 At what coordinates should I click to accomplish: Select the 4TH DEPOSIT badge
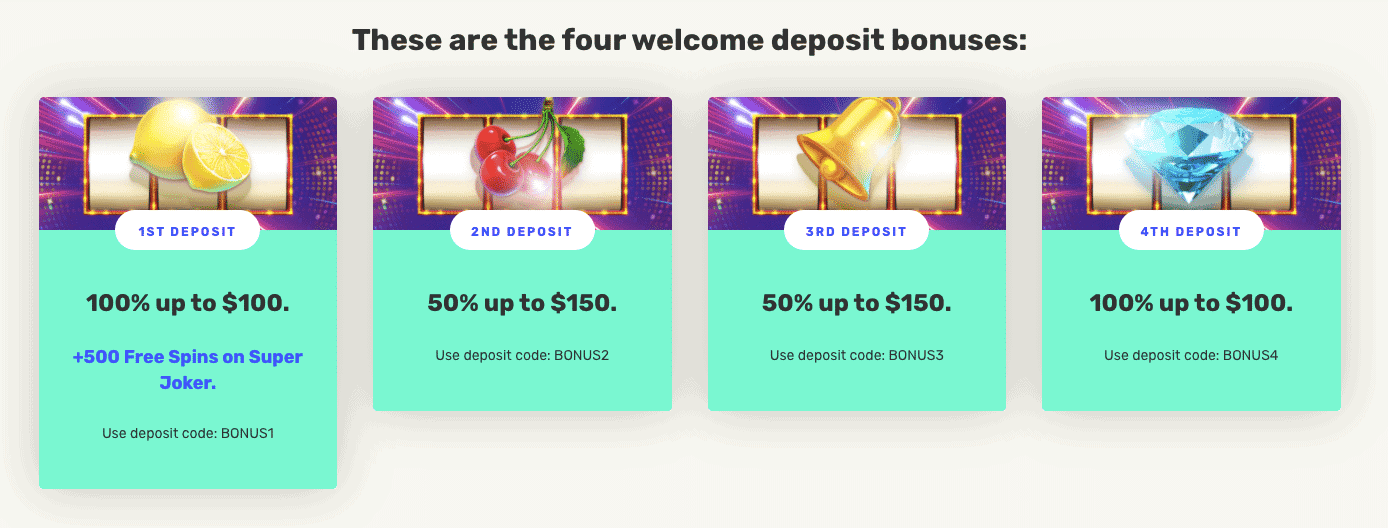pos(1191,231)
